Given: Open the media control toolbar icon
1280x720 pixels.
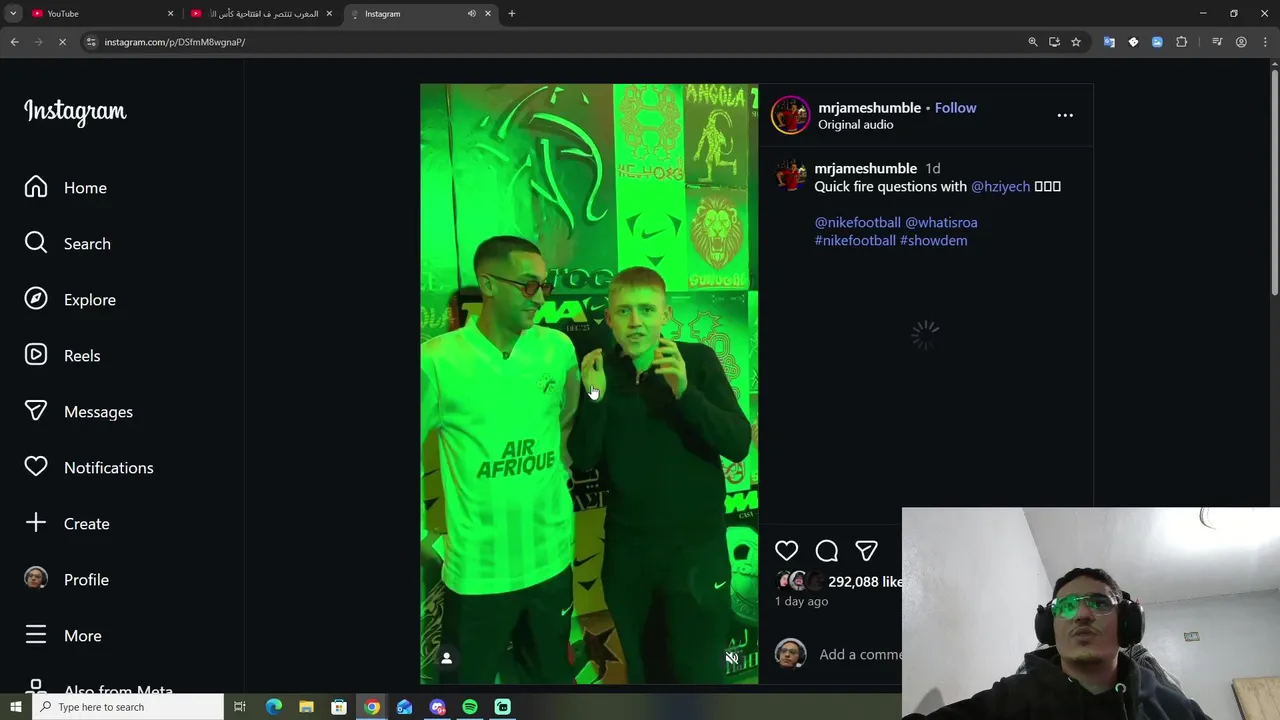Looking at the screenshot, I should (x=1217, y=42).
